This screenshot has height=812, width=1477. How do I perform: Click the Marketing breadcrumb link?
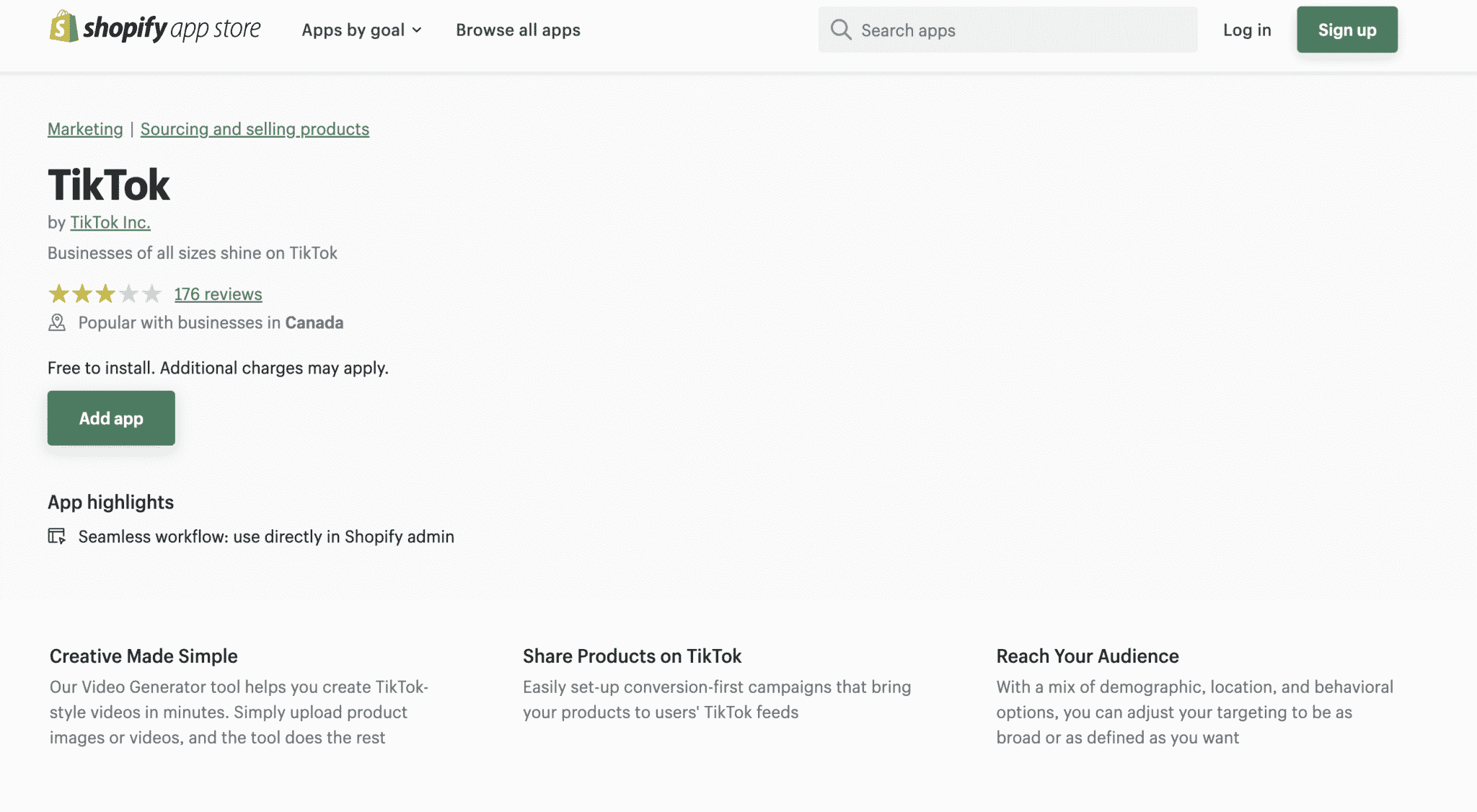[x=84, y=129]
